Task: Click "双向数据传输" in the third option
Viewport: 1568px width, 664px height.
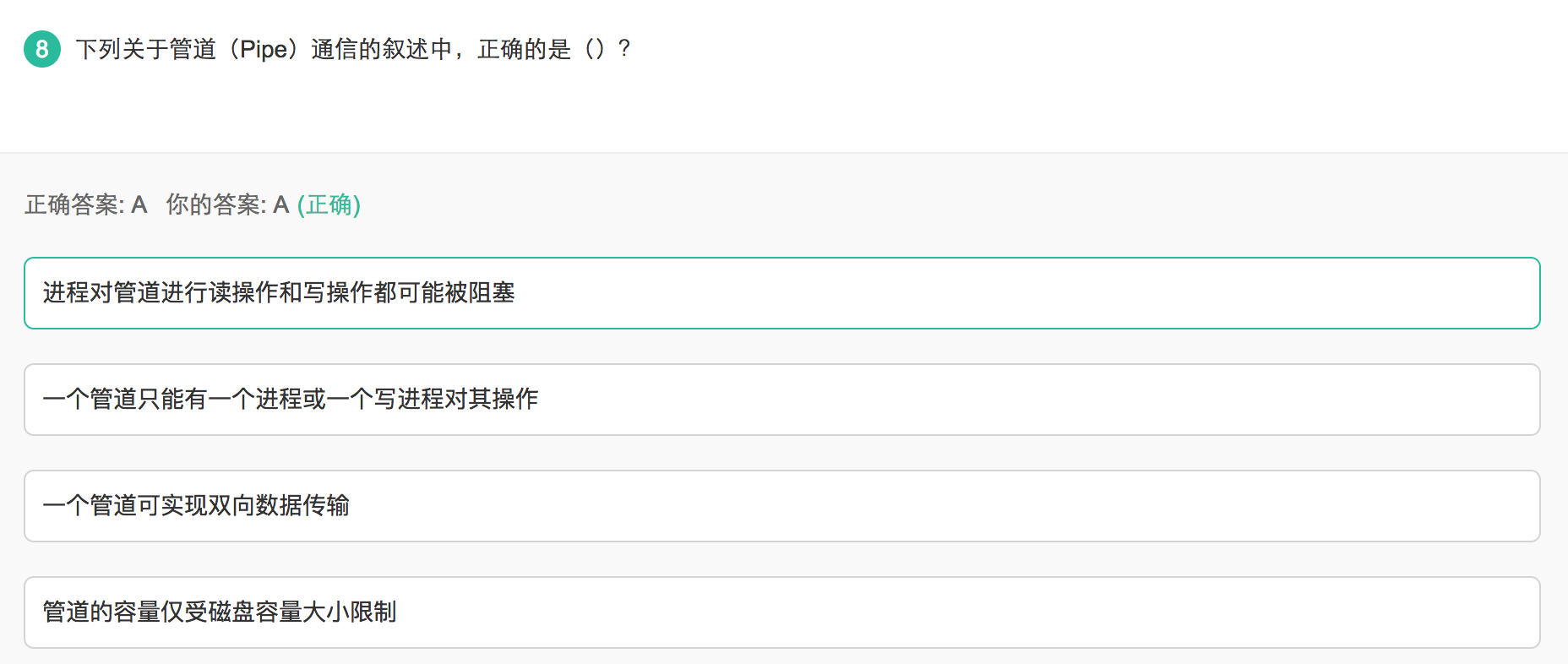Action: [x=279, y=506]
